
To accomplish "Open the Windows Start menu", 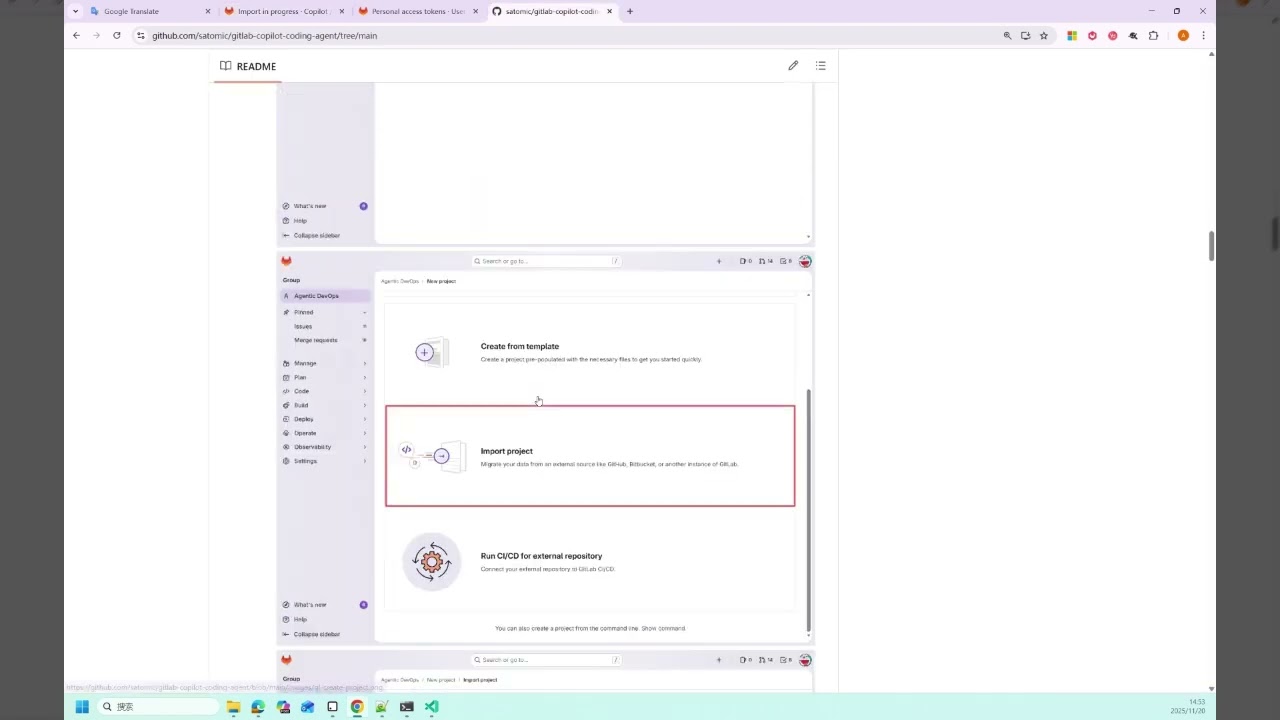I will (x=82, y=706).
